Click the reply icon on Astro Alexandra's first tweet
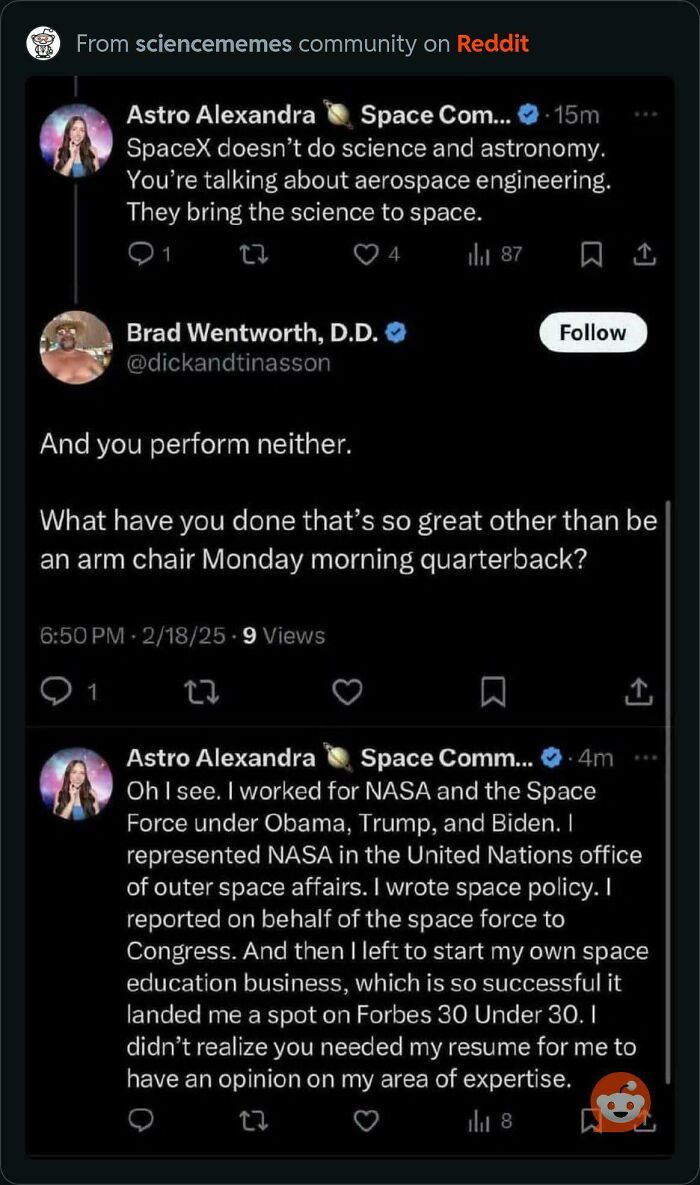The width and height of the screenshot is (700, 1185). 140,254
